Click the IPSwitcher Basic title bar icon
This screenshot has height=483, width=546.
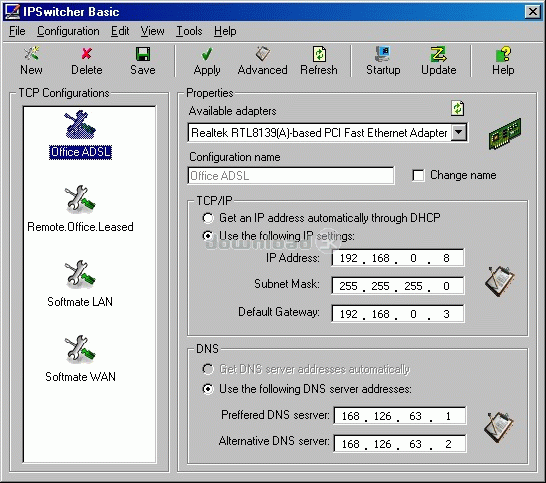(12, 12)
